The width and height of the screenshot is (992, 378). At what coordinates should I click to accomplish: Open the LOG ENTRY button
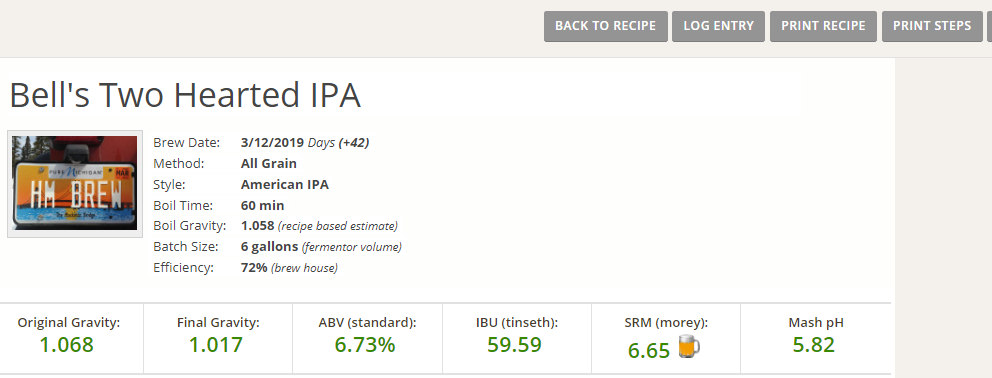718,26
